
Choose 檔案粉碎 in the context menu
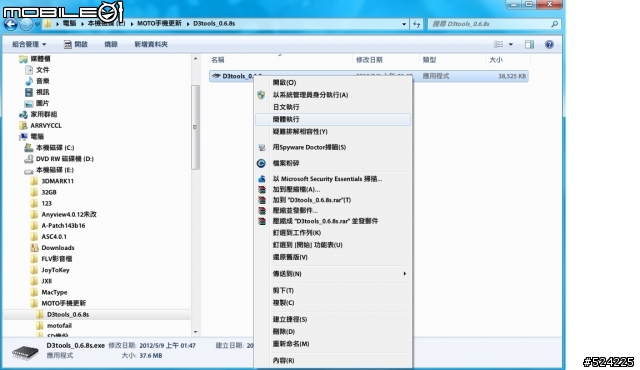pos(333,163)
